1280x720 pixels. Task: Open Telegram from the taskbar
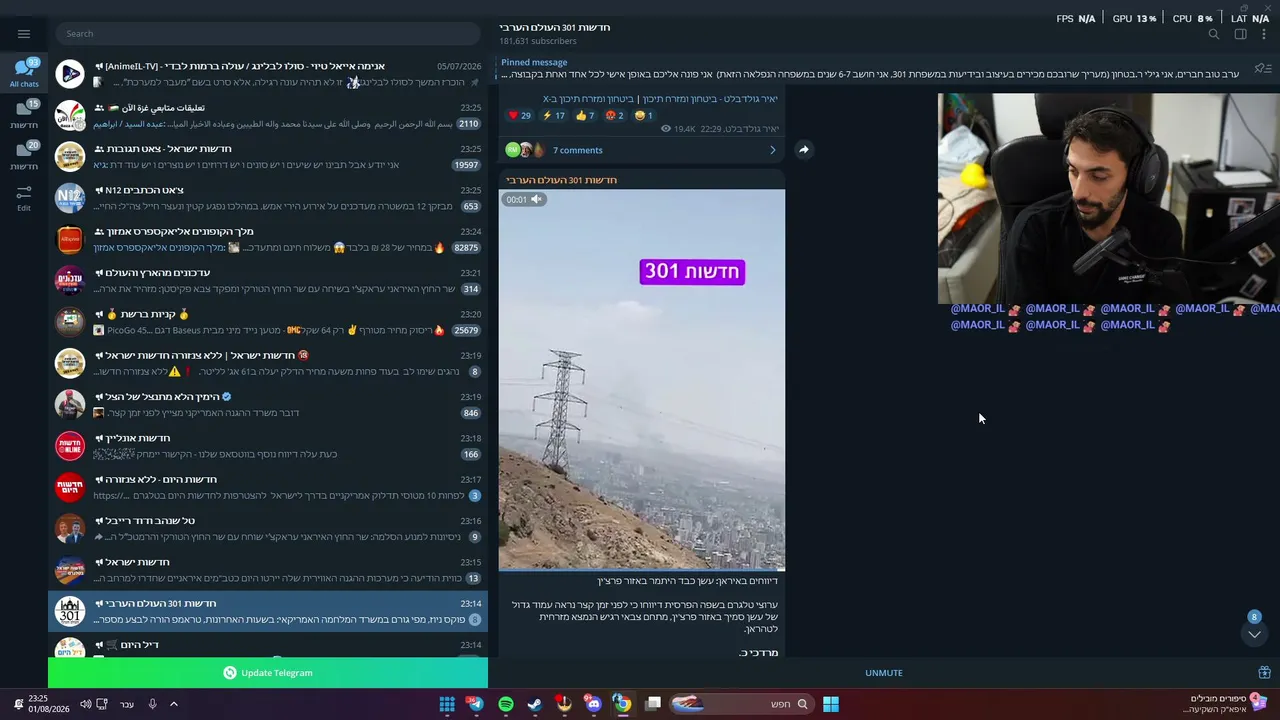[475, 704]
